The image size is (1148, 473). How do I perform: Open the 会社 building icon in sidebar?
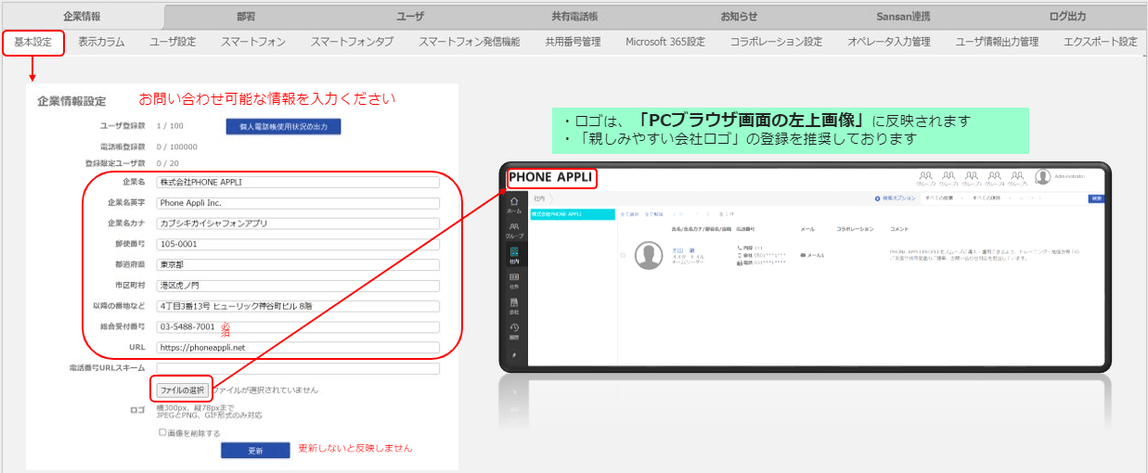pos(514,302)
